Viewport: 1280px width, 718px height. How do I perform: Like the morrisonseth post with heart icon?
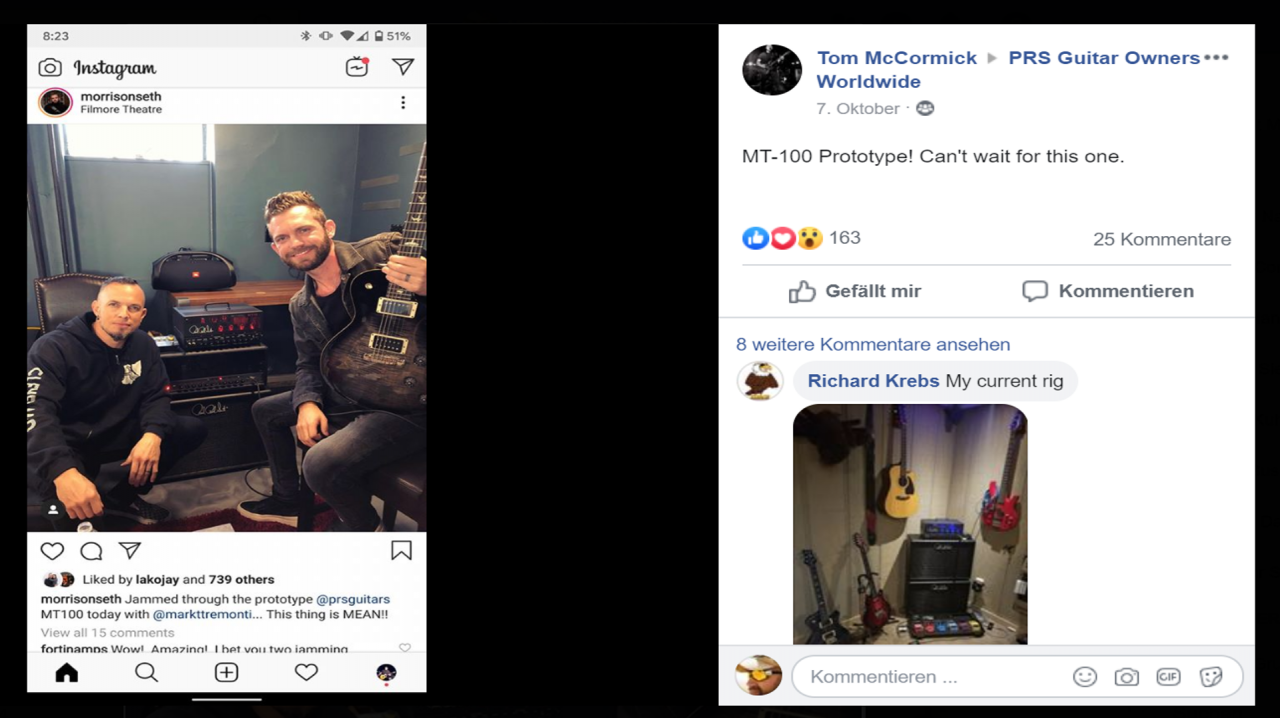[x=52, y=551]
